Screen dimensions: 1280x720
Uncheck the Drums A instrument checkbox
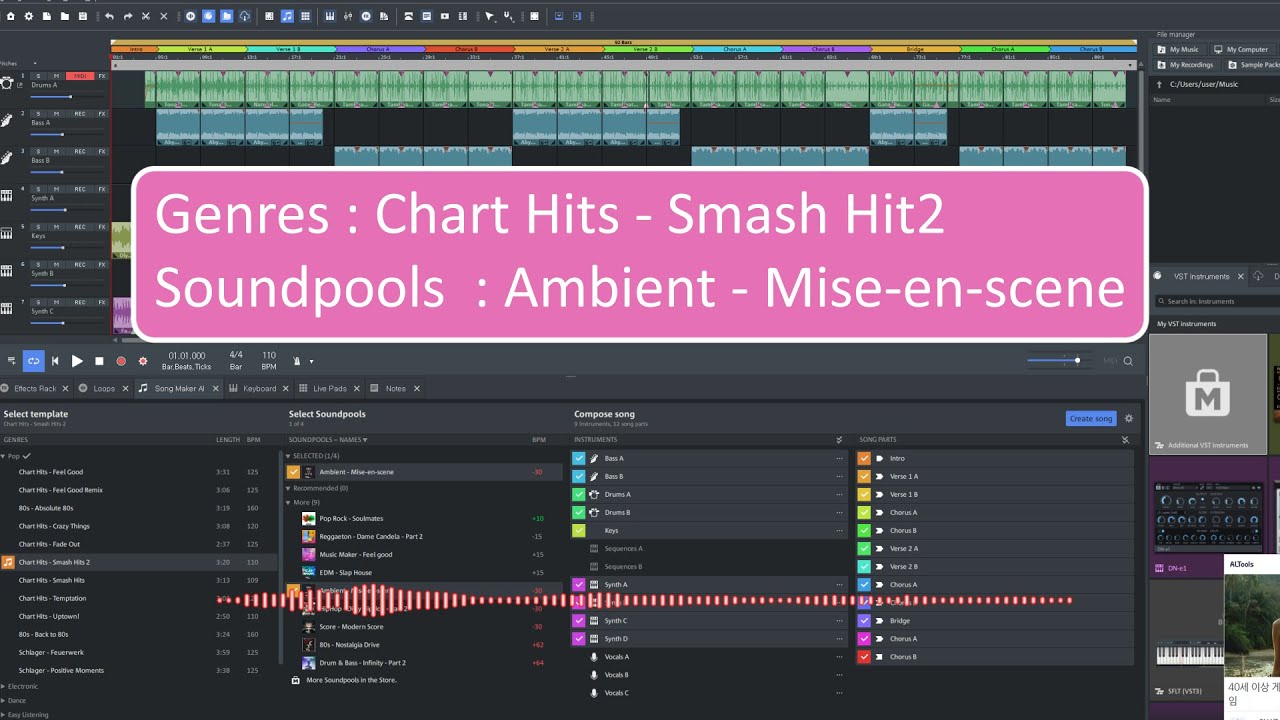(x=579, y=494)
